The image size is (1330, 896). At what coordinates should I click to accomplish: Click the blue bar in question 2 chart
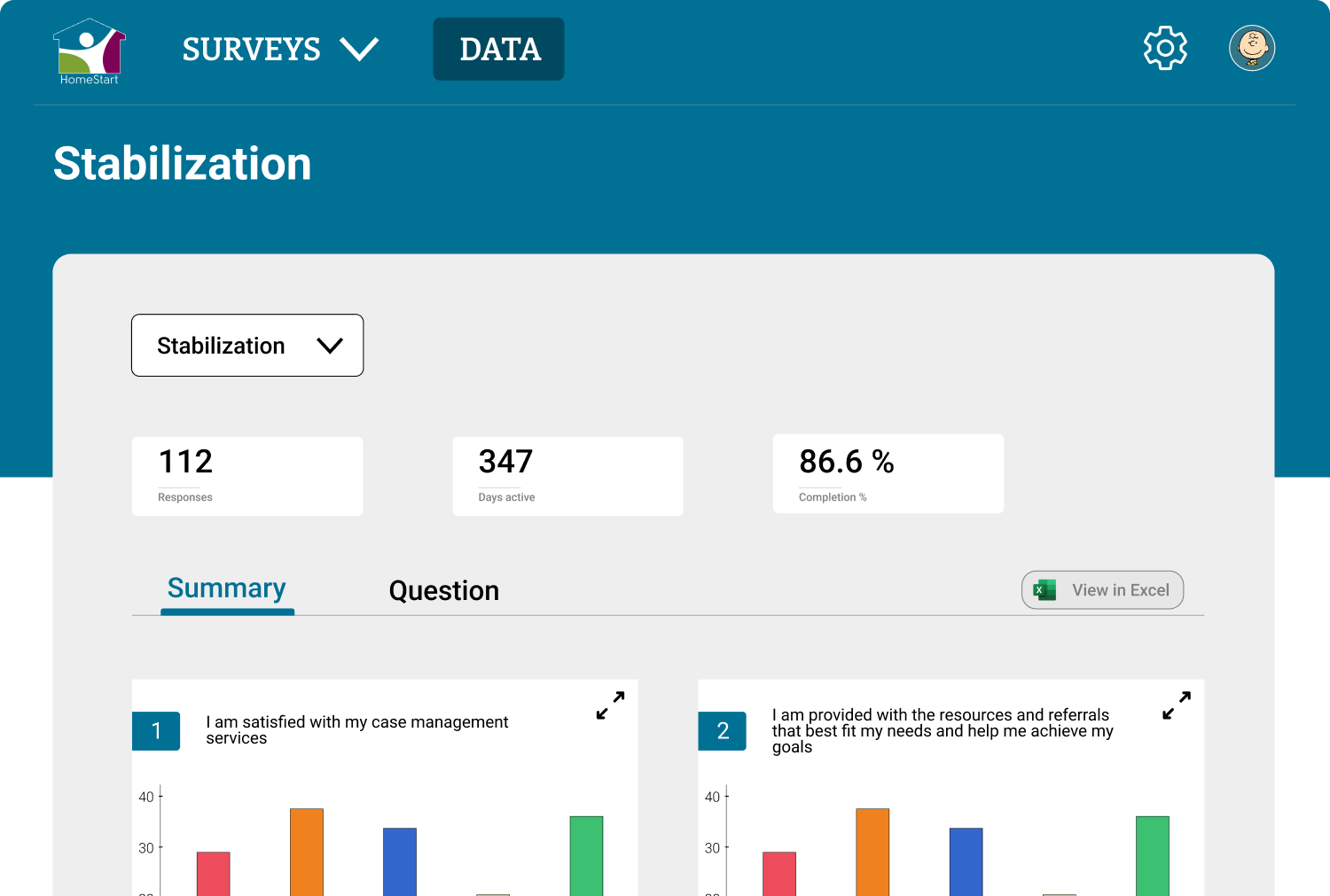click(x=966, y=861)
